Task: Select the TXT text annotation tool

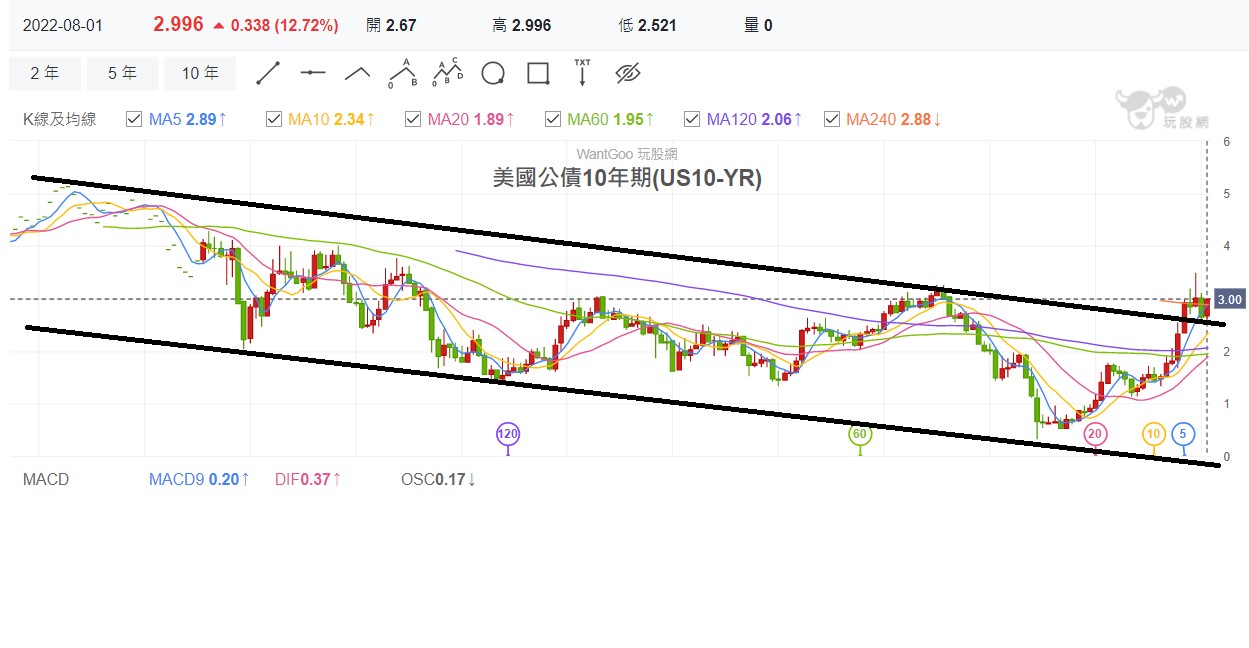Action: (582, 73)
